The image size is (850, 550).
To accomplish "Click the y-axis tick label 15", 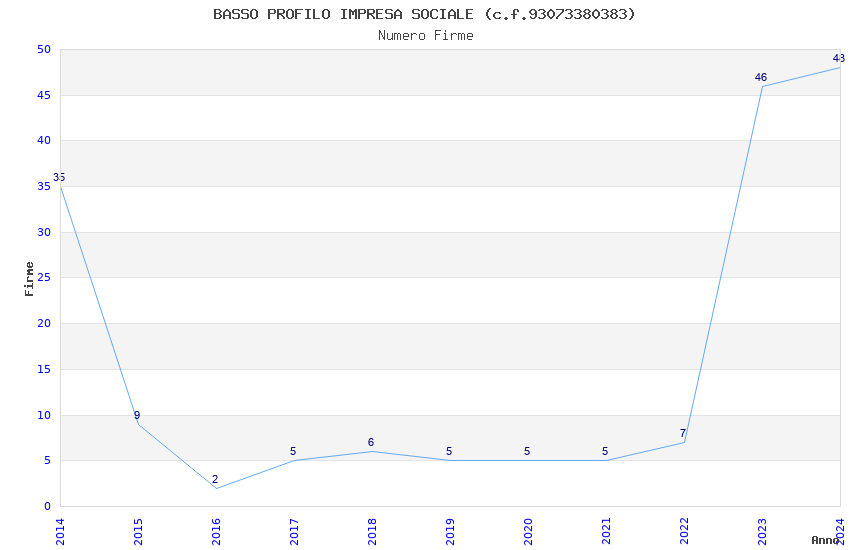I will [x=44, y=369].
